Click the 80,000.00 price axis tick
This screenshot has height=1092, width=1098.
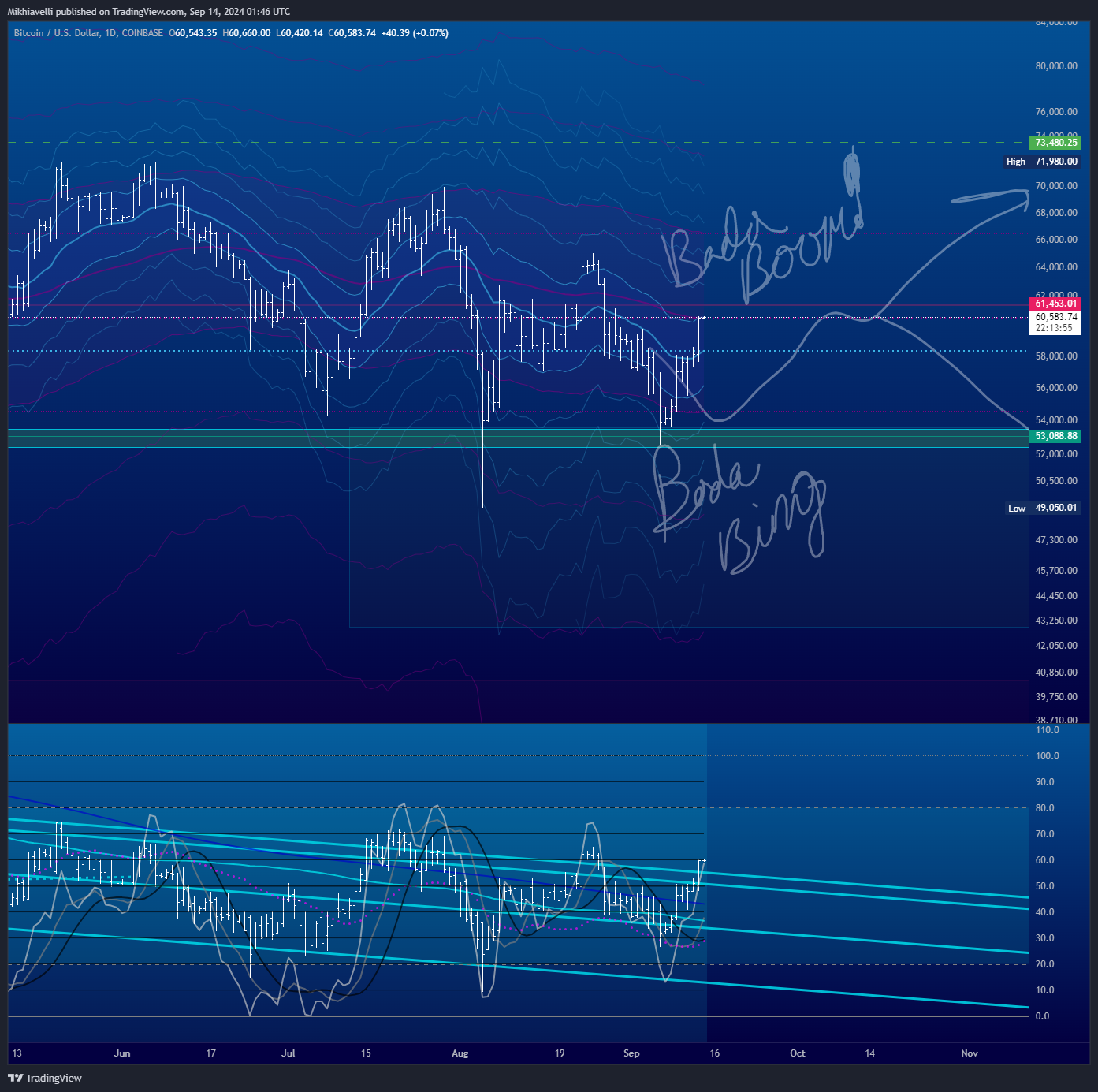[1056, 66]
